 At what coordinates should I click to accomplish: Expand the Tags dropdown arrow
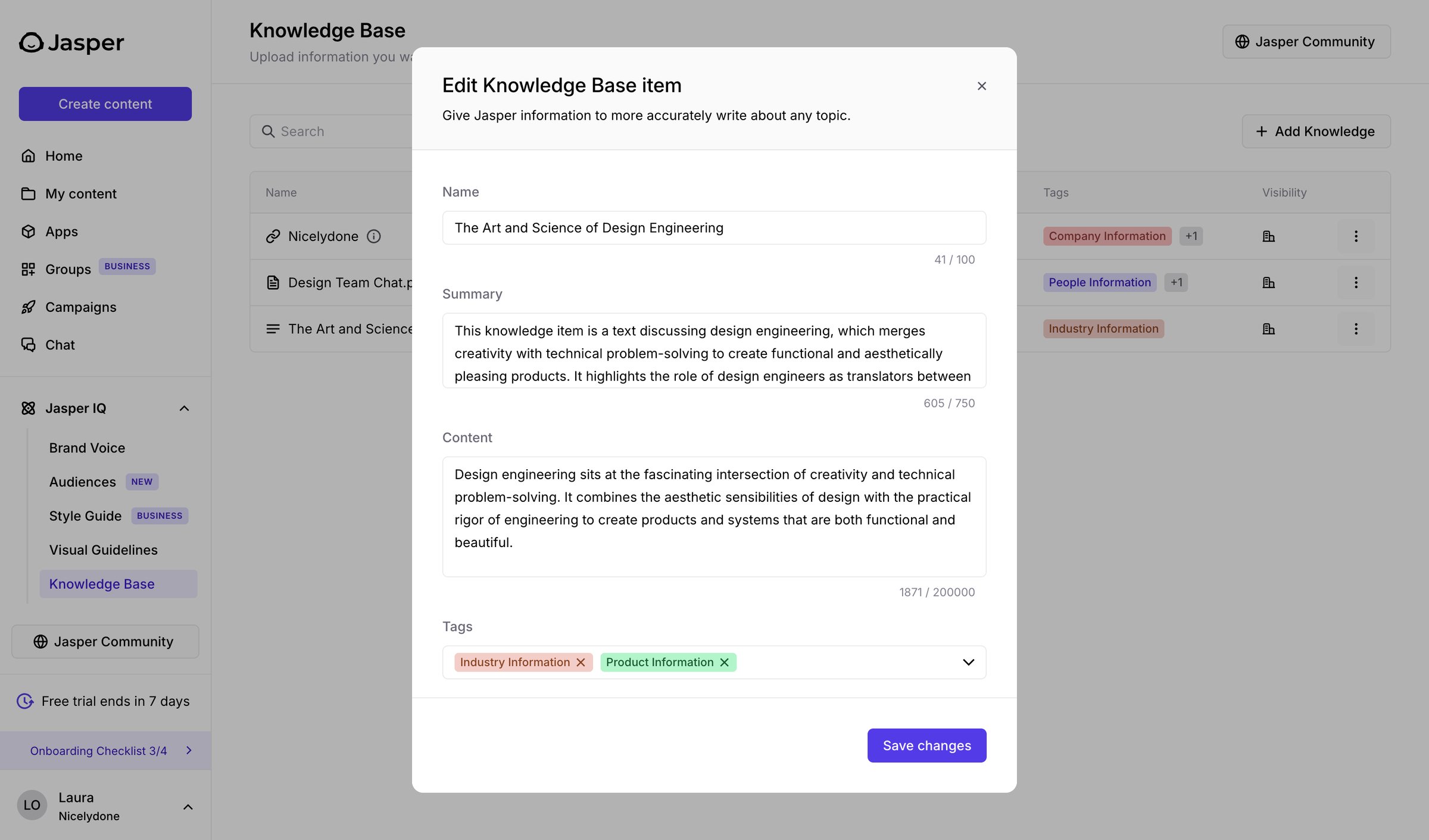968,662
